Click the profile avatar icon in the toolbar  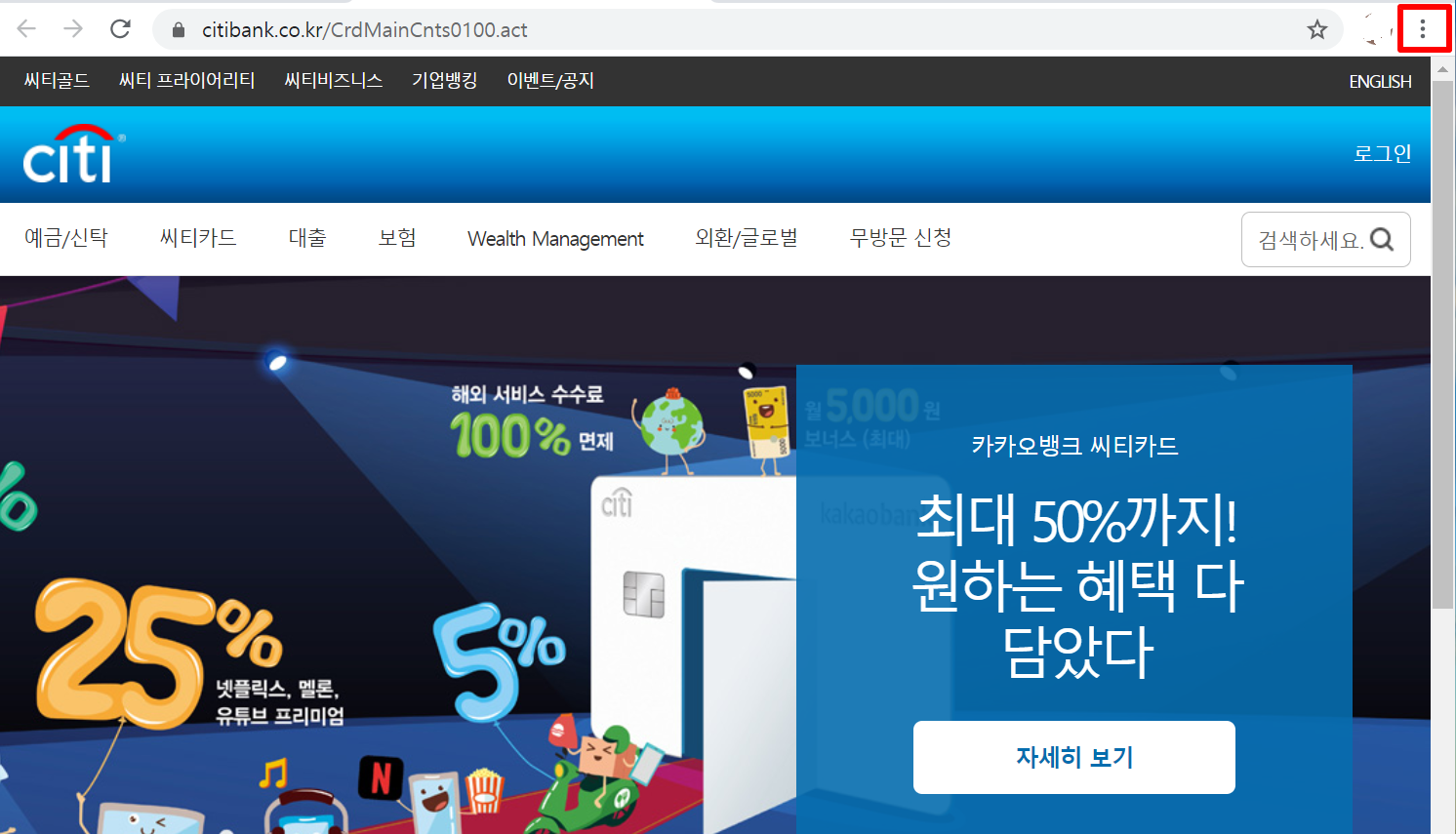[x=1376, y=29]
